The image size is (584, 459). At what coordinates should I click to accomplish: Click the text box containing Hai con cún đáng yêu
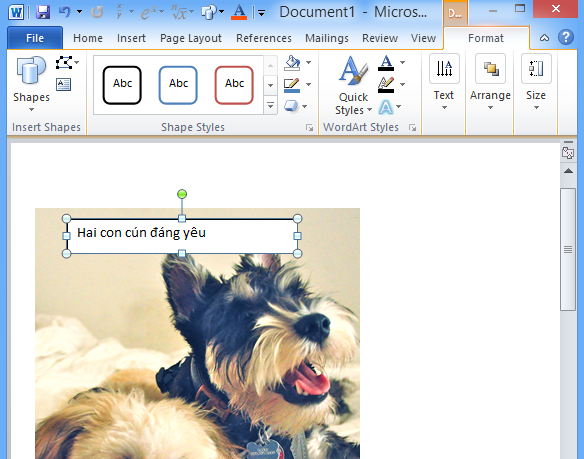182,236
